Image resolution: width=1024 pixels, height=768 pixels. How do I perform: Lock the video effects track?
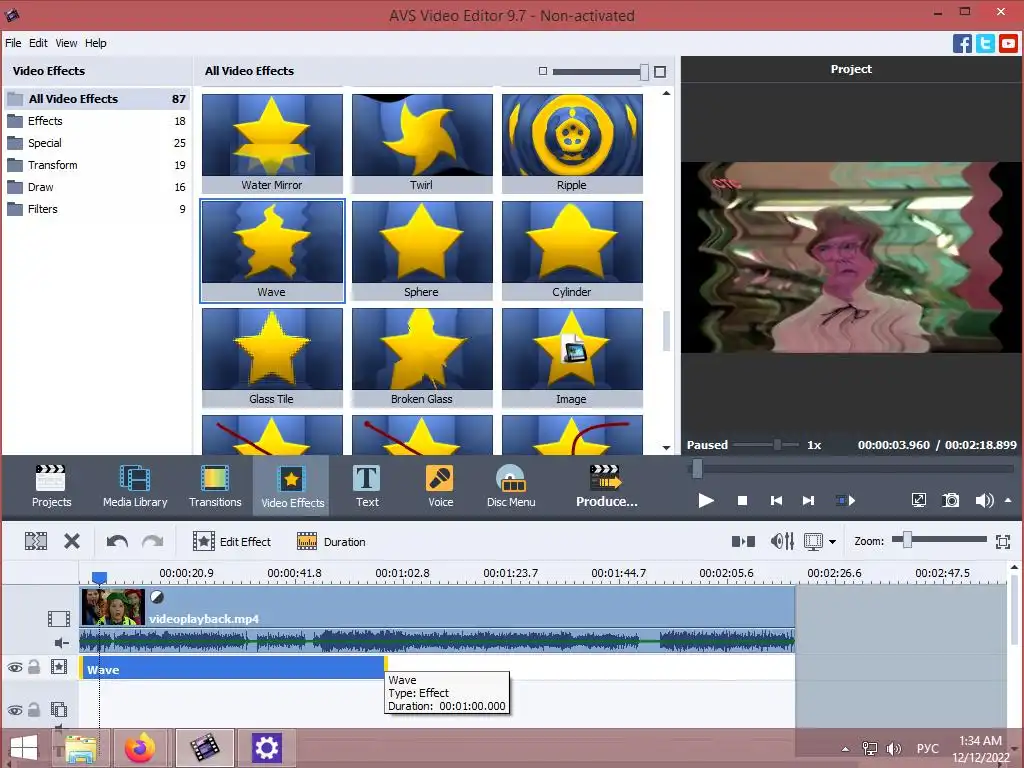click(x=34, y=667)
